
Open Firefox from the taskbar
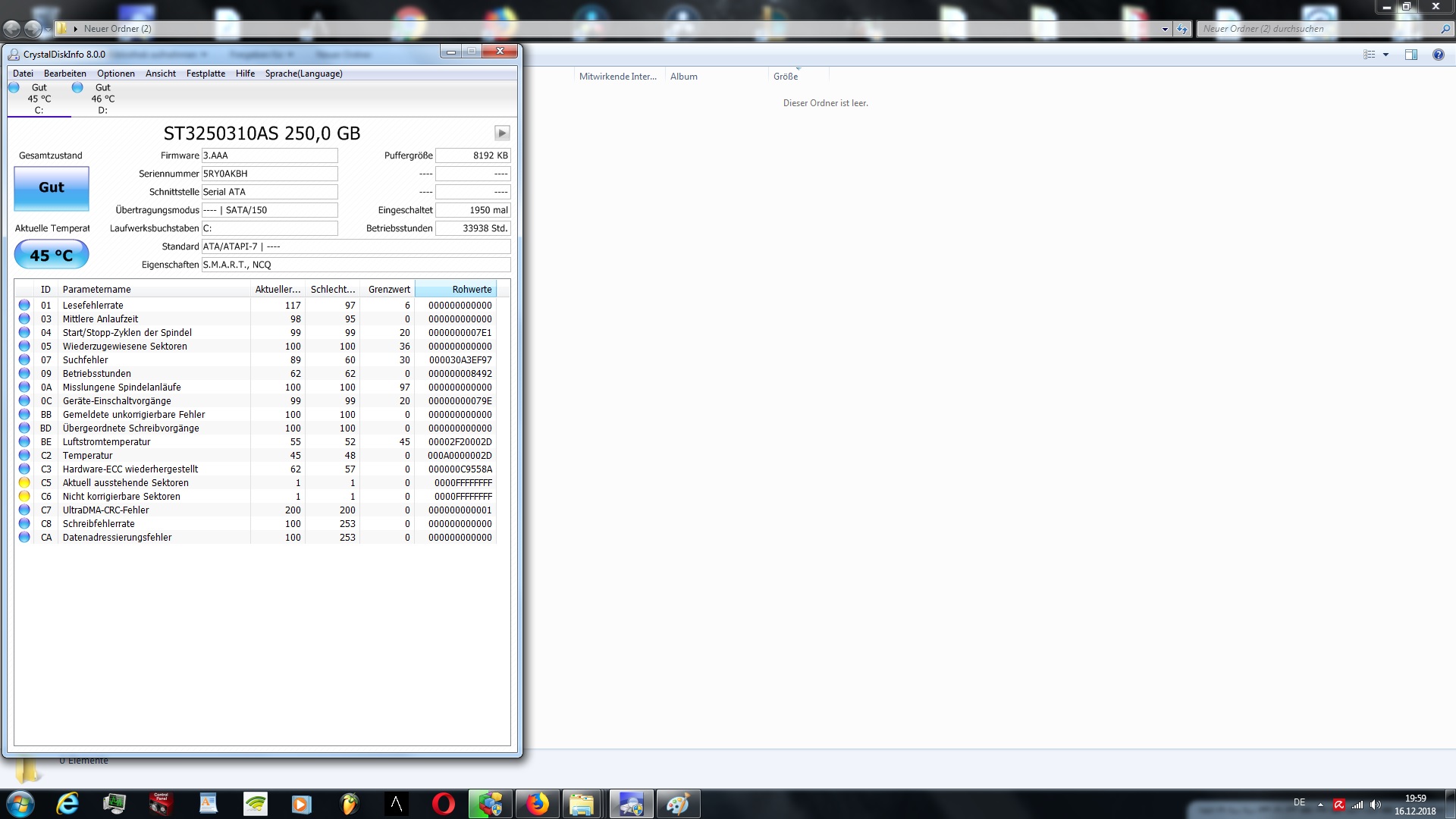coord(538,804)
